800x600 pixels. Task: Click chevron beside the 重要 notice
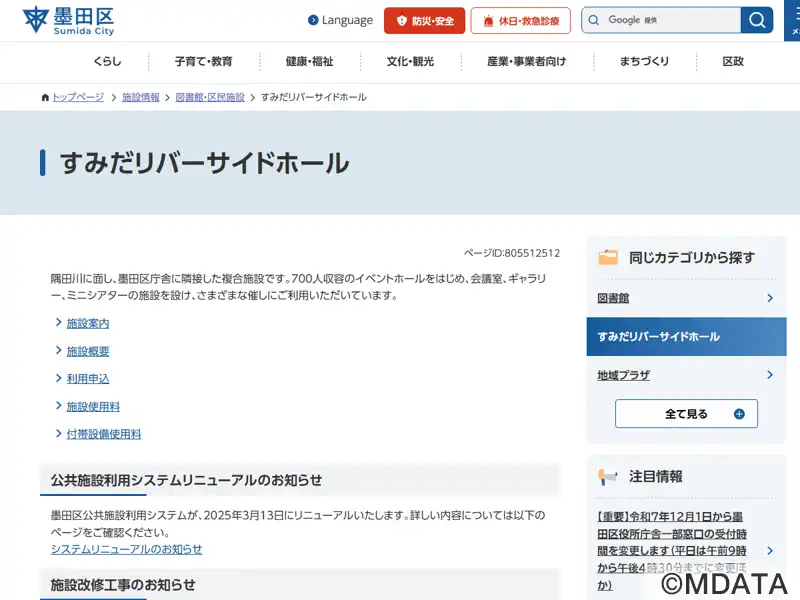coord(770,551)
